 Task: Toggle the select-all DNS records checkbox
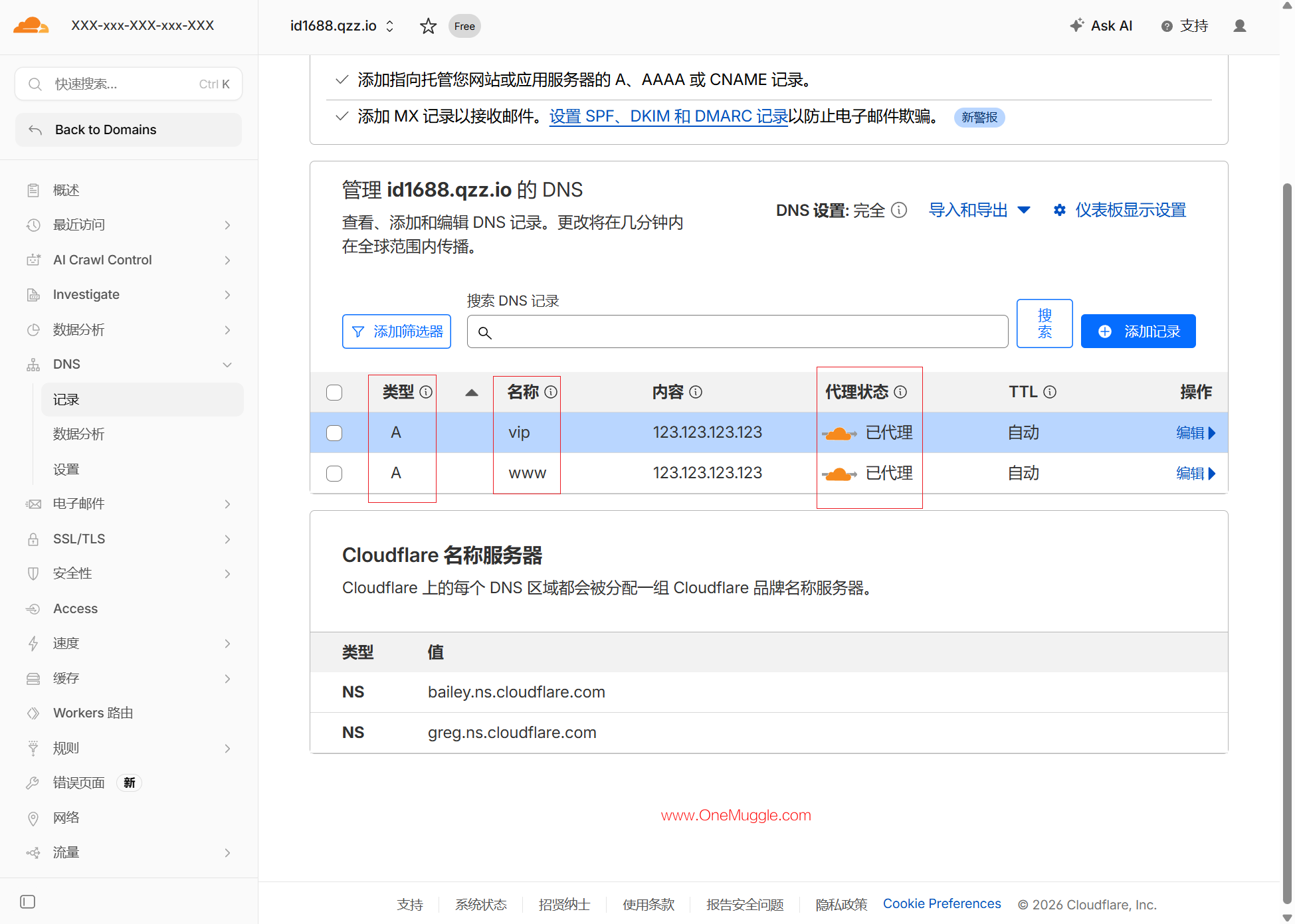tap(334, 393)
